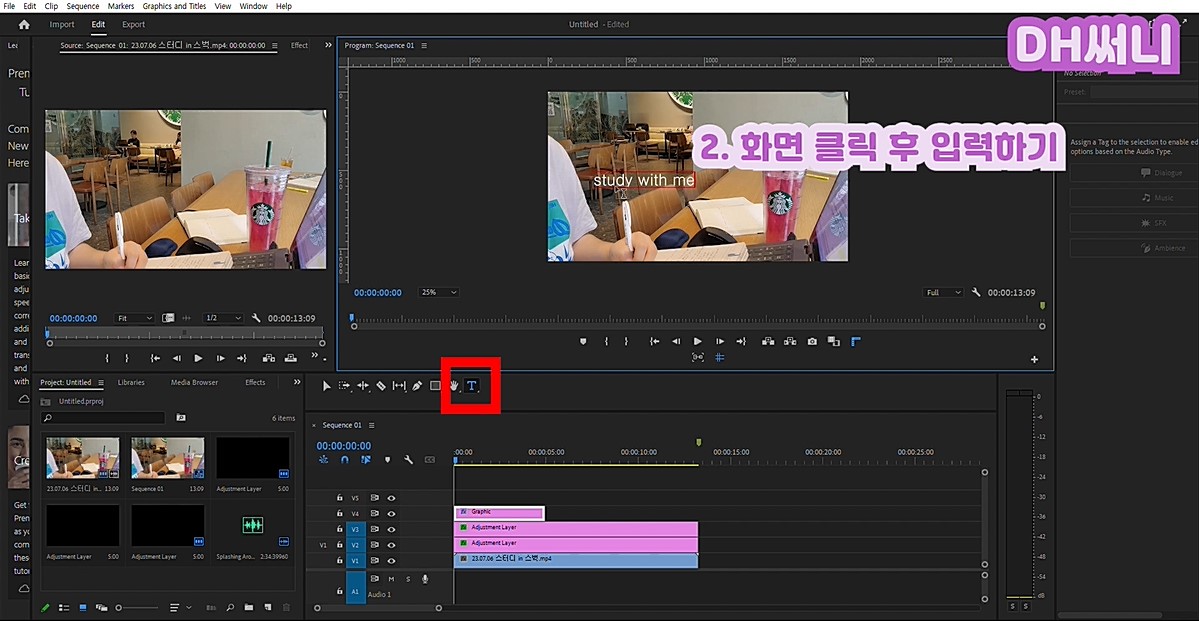Select the Type tool

pos(472,385)
